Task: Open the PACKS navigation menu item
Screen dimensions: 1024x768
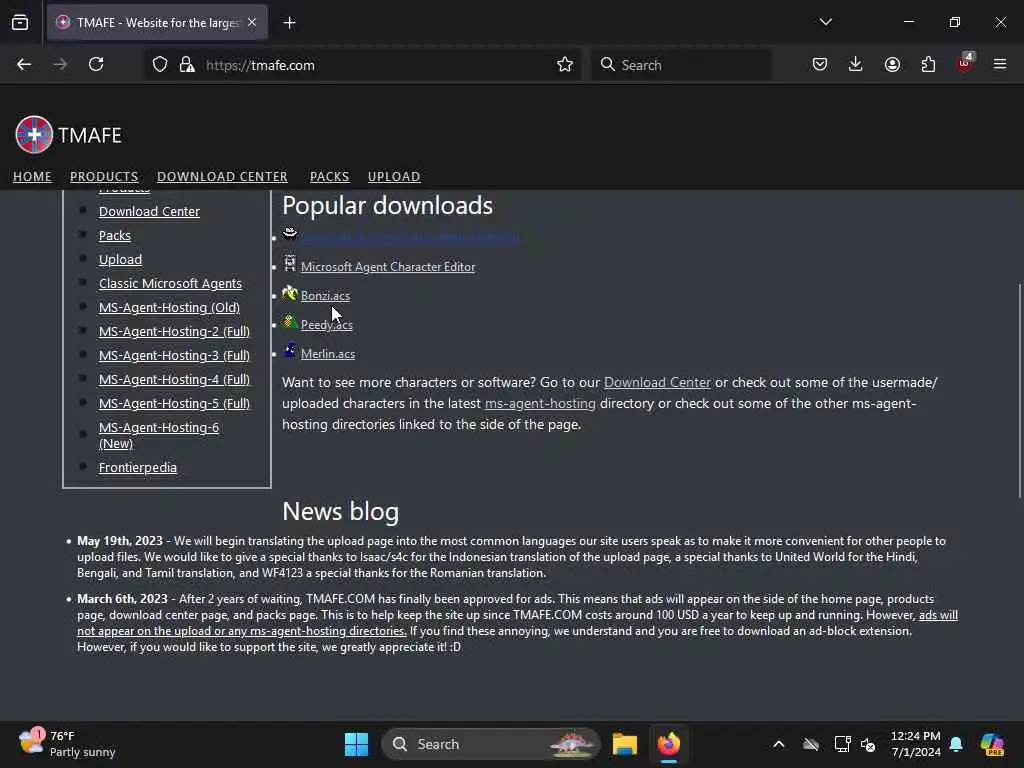Action: [x=329, y=176]
